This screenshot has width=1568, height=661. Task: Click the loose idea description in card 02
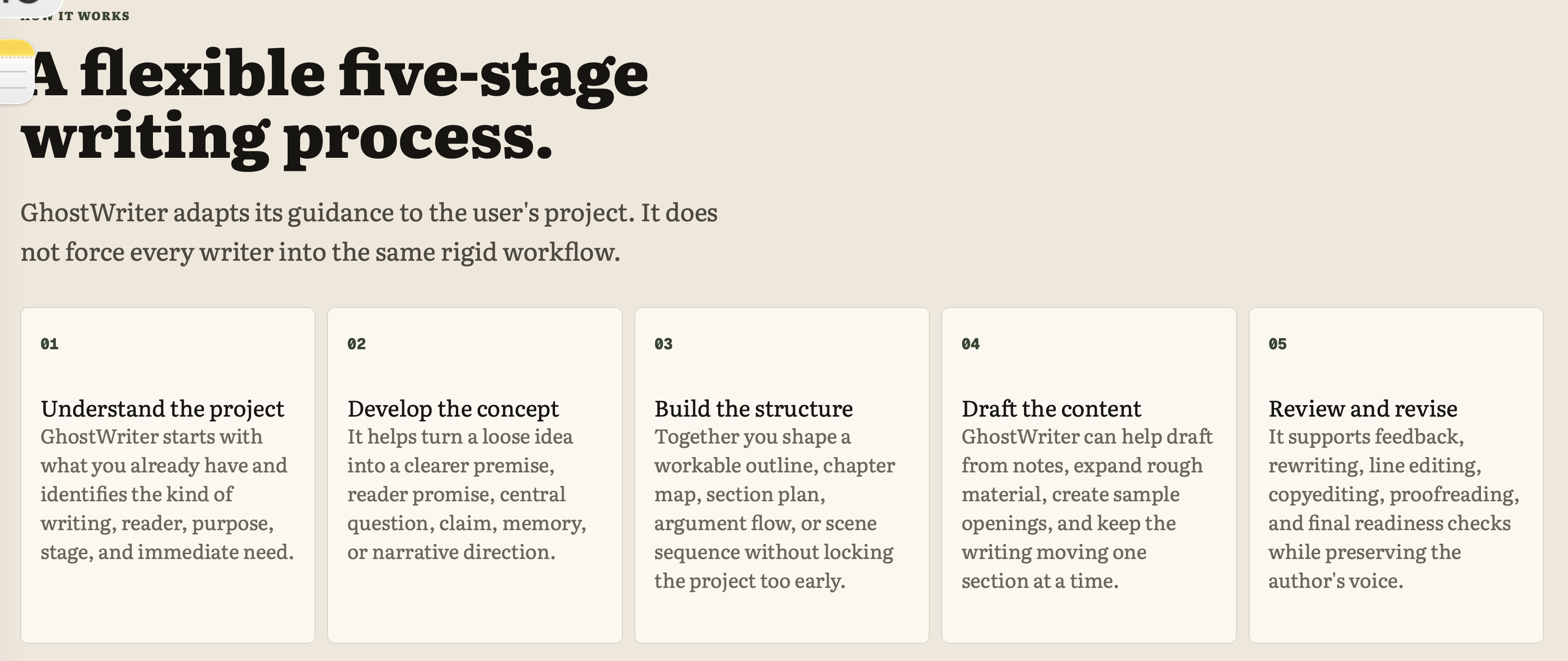tap(467, 494)
